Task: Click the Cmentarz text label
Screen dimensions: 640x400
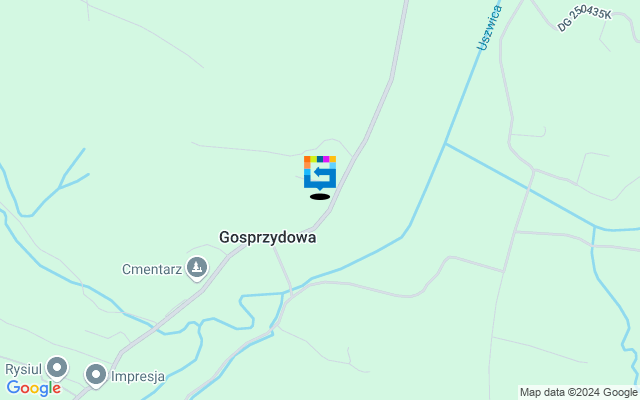Action: 152,269
